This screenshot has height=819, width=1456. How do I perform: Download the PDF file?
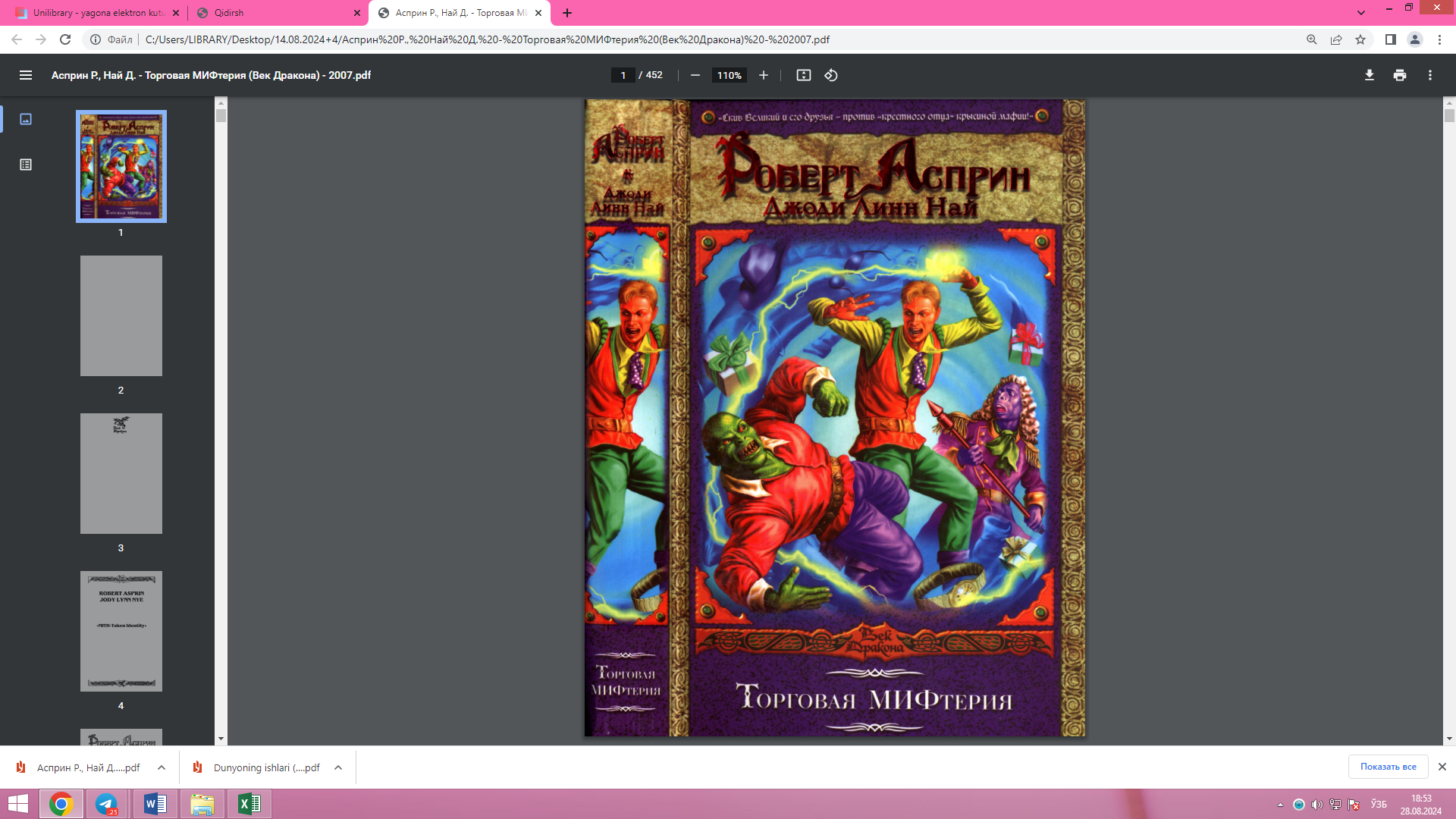(1370, 75)
